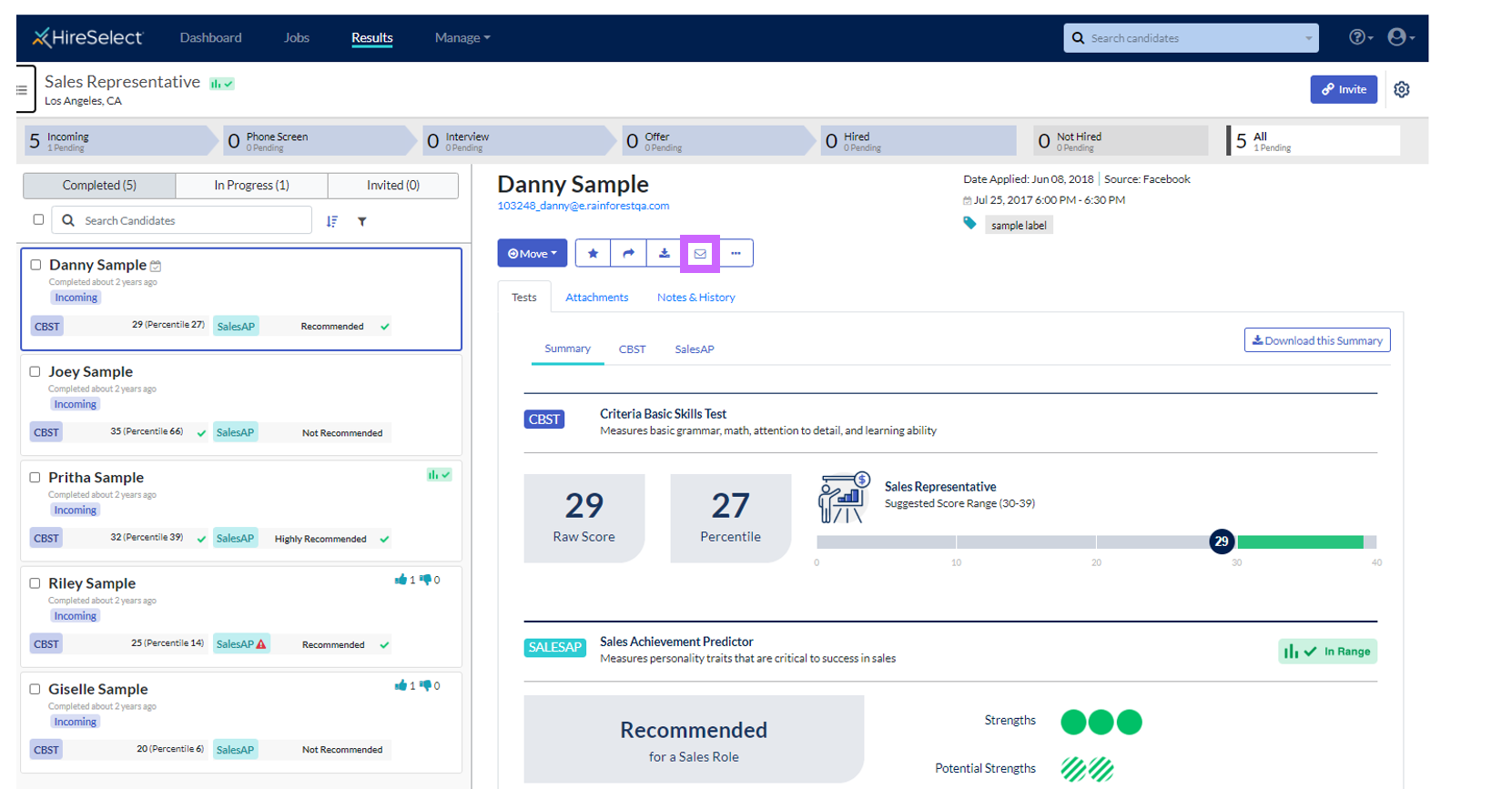This screenshot has width=1512, height=789.
Task: Click the HireSelect logo
Action: click(x=87, y=37)
